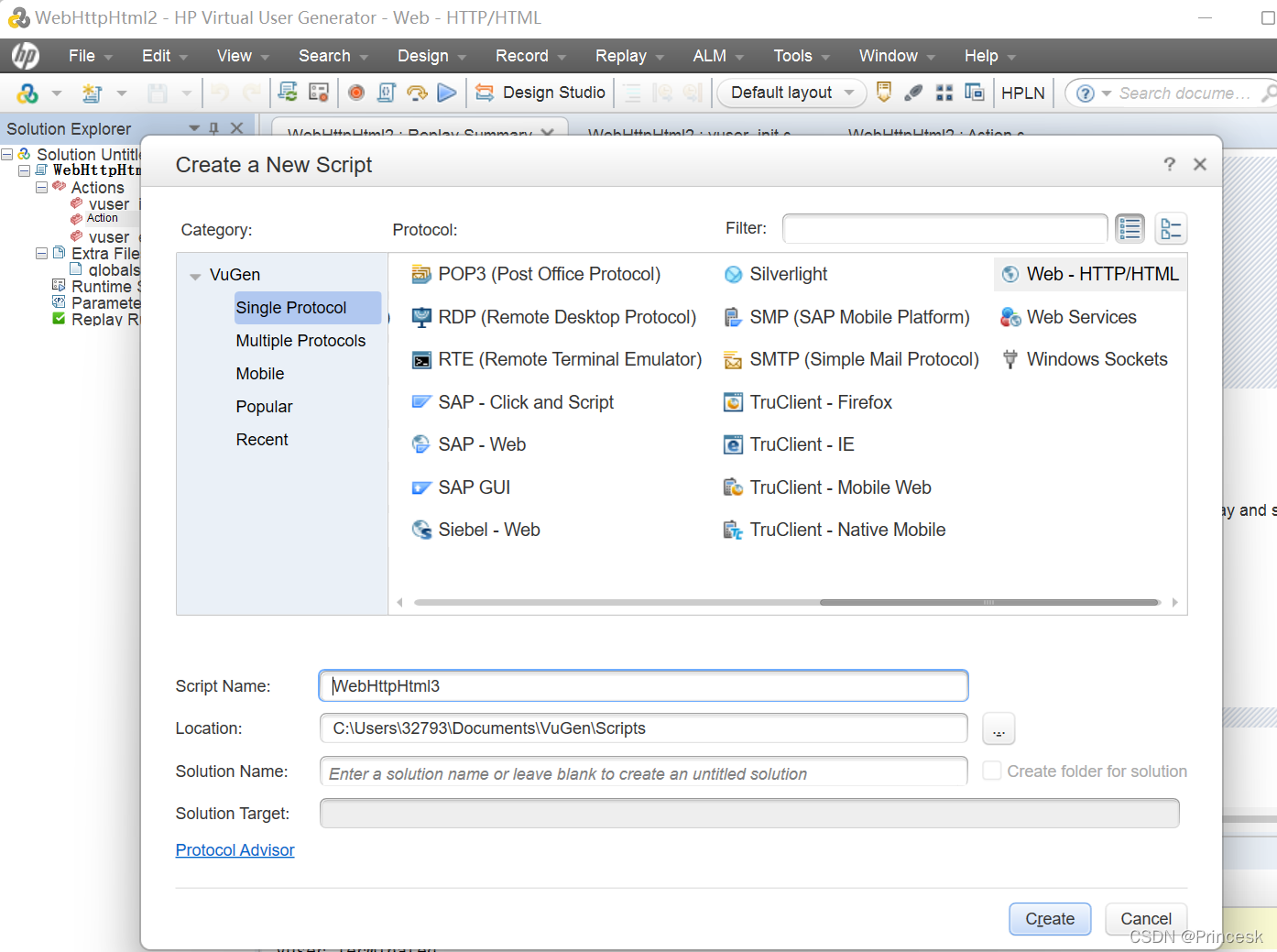Select TruClient - Mobile Web protocol
Image resolution: width=1277 pixels, height=952 pixels.
[x=827, y=487]
